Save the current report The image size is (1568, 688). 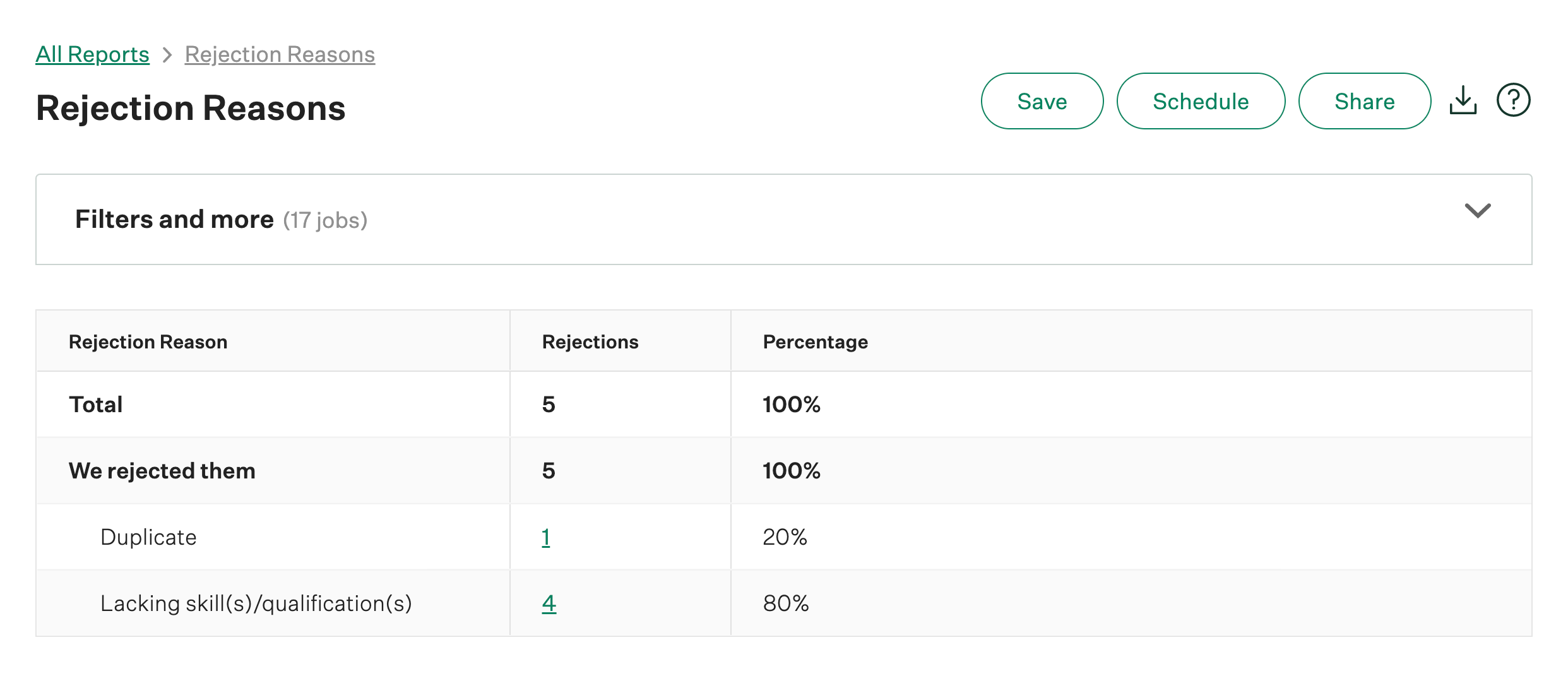(1042, 101)
